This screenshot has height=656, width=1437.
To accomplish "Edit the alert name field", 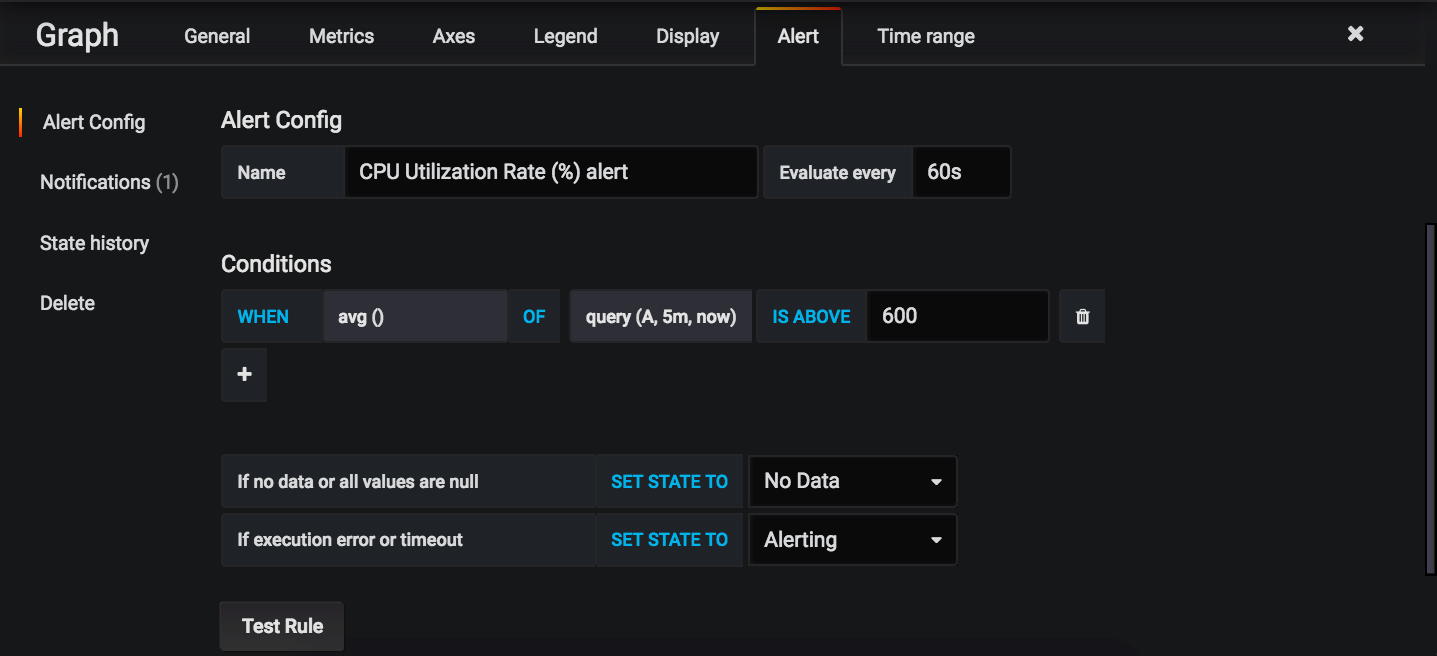I will tap(551, 171).
